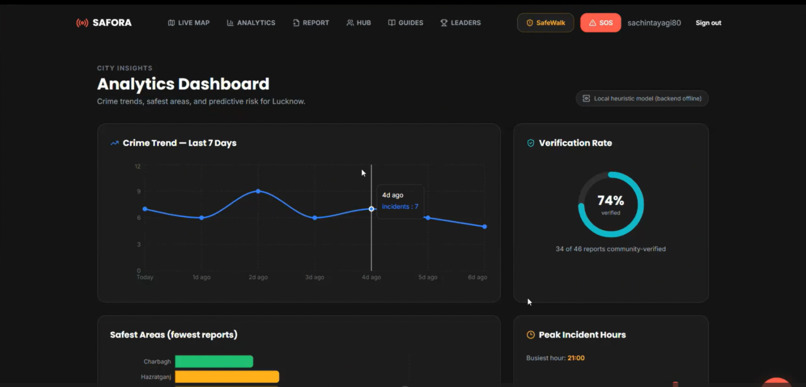Screen dimensions: 806x387
Task: Open the Guides page
Action: pyautogui.click(x=406, y=23)
